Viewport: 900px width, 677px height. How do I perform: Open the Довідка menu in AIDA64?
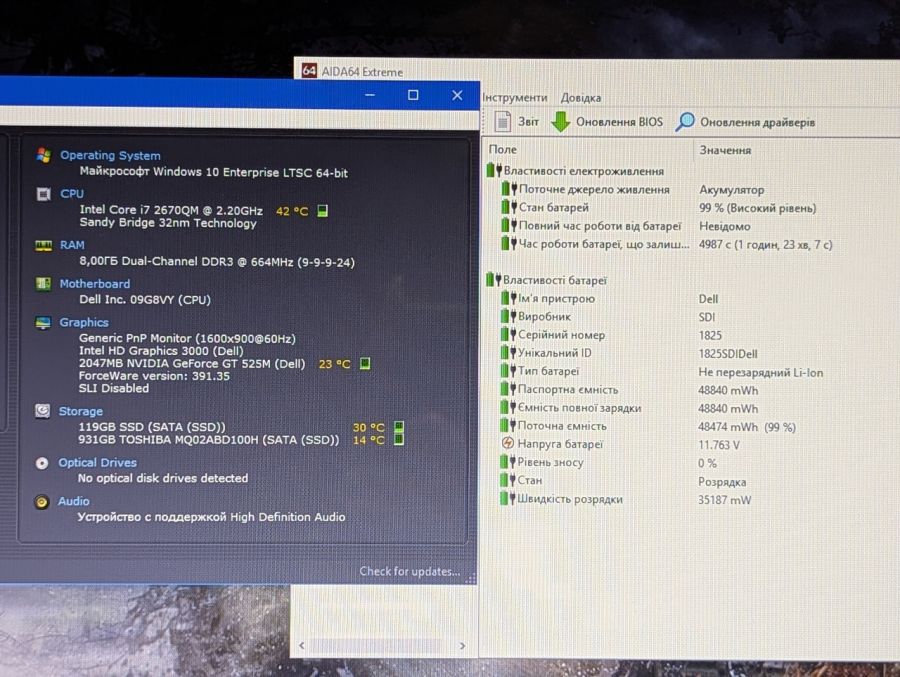pyautogui.click(x=581, y=98)
